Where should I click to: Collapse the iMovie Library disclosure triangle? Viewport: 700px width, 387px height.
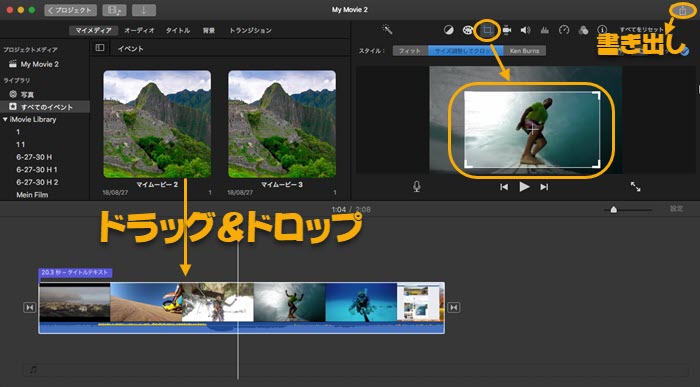tap(5, 120)
